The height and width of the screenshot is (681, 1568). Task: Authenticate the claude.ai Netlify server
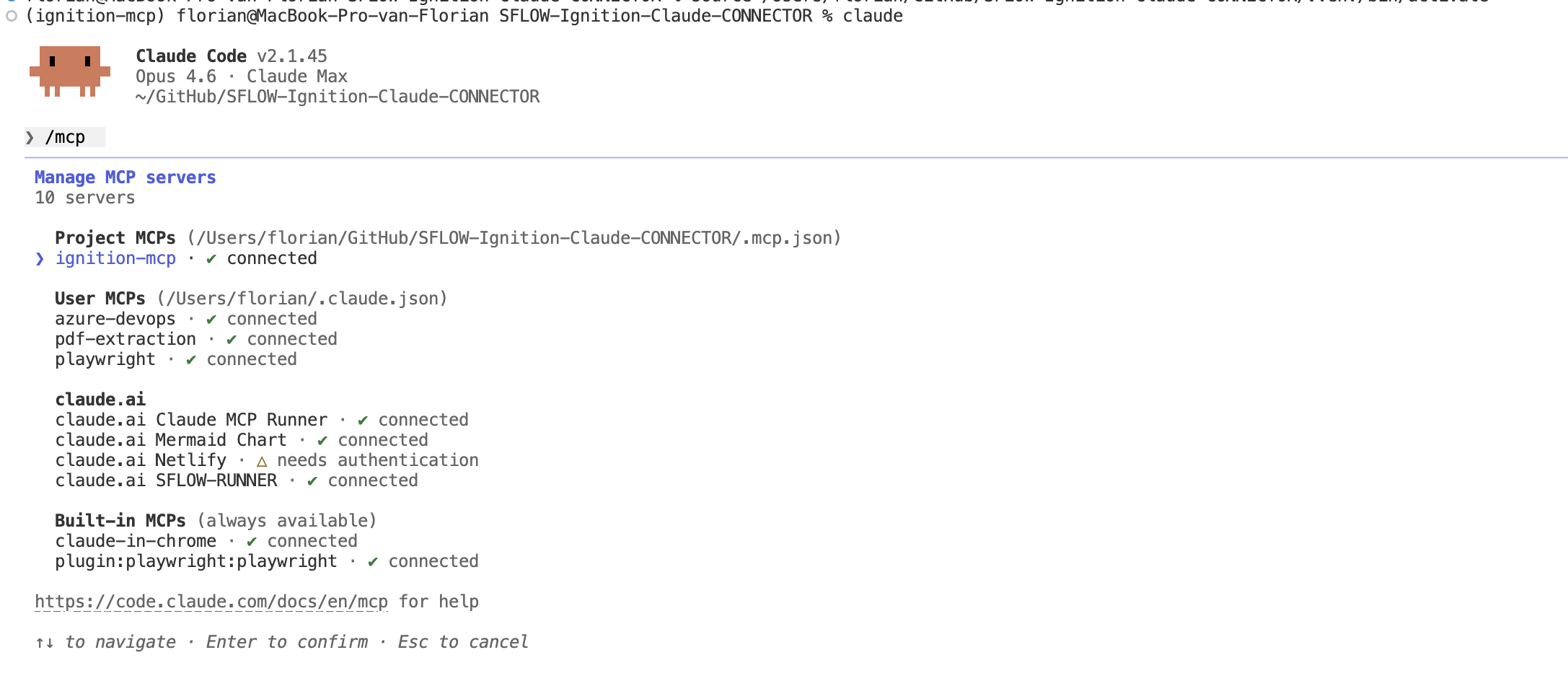[141, 460]
